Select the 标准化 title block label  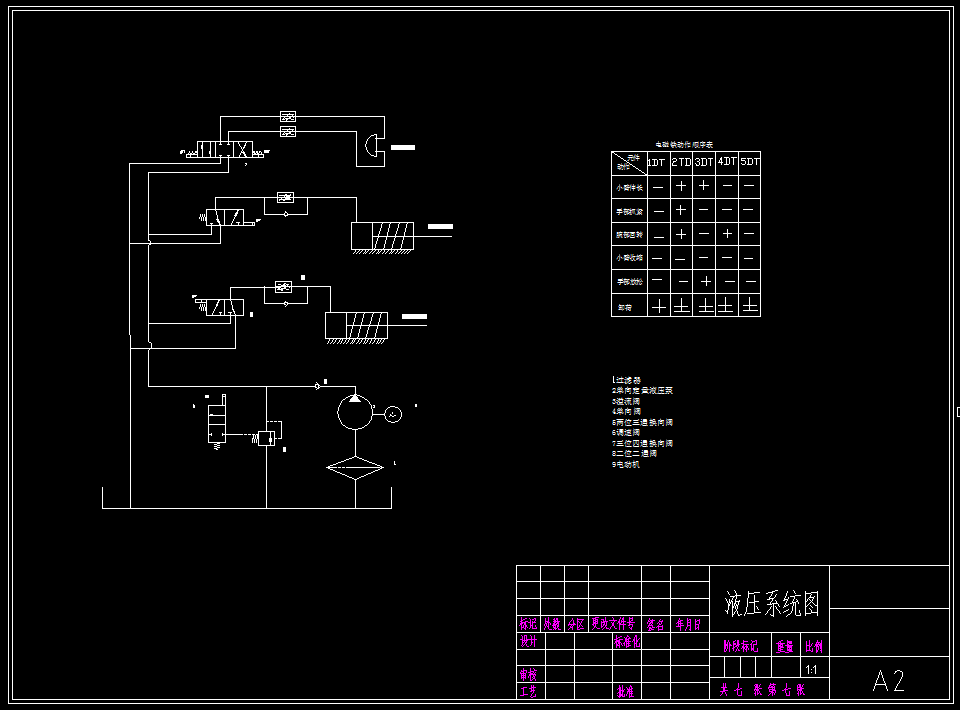[x=627, y=641]
